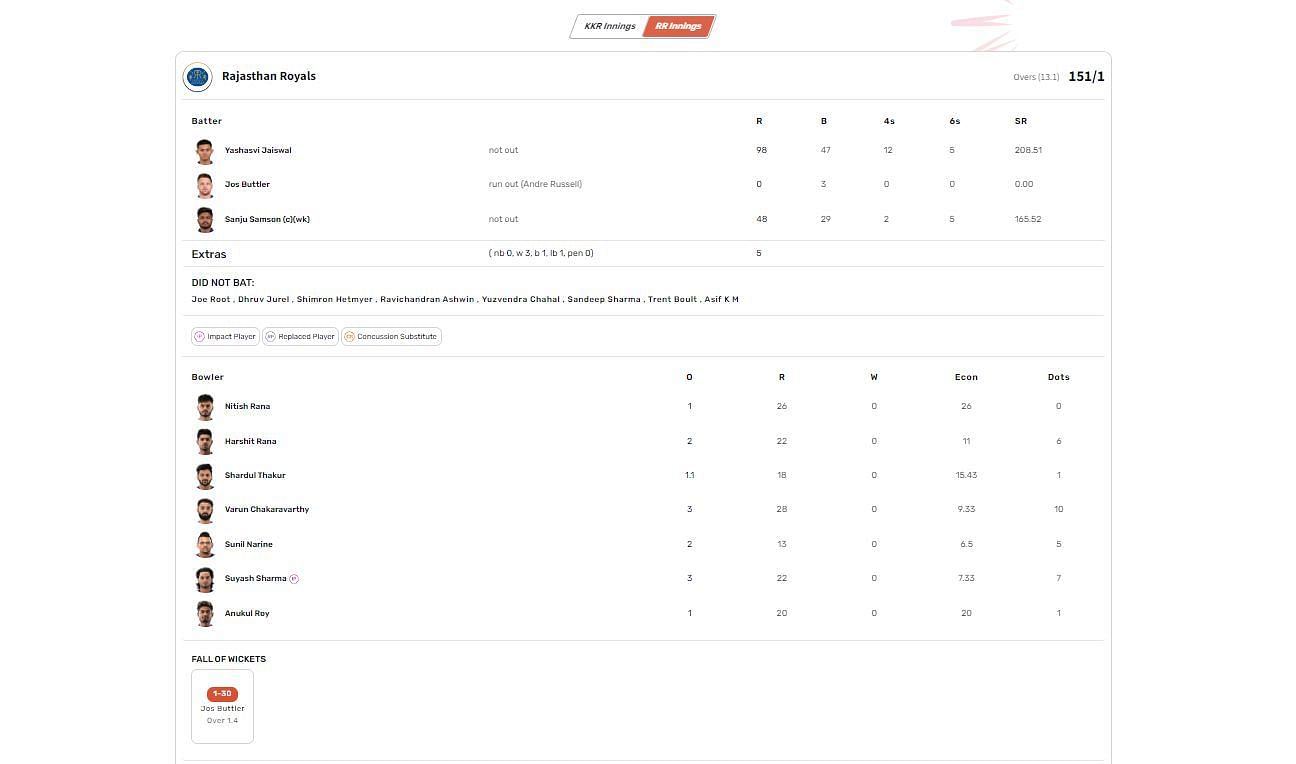1296x764 pixels.
Task: Click the Rajasthan Royals team logo
Action: coord(198,77)
